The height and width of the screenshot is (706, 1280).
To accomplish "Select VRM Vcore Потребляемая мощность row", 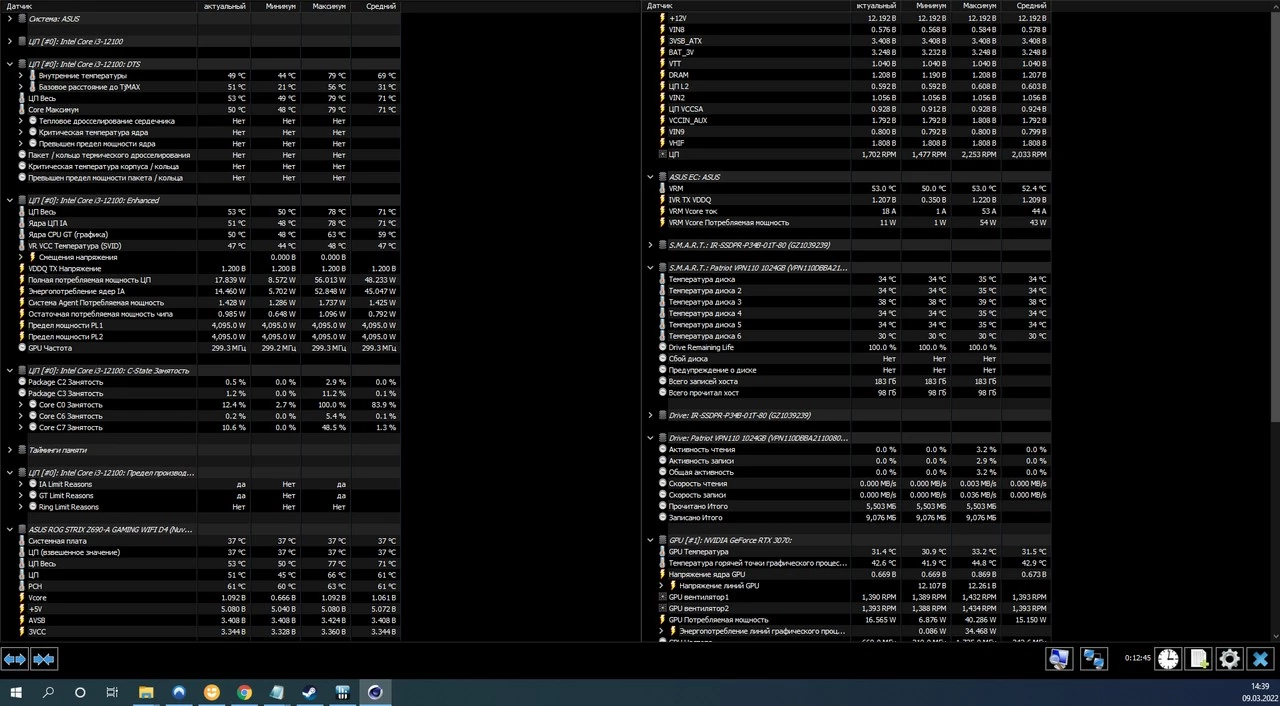I will tap(849, 223).
